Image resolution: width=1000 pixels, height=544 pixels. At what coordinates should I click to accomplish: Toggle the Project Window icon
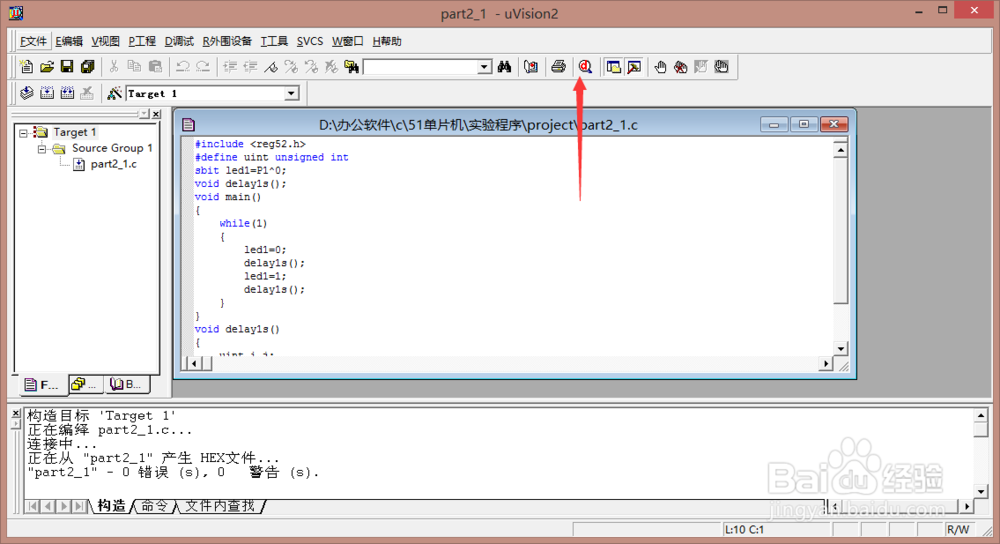614,66
